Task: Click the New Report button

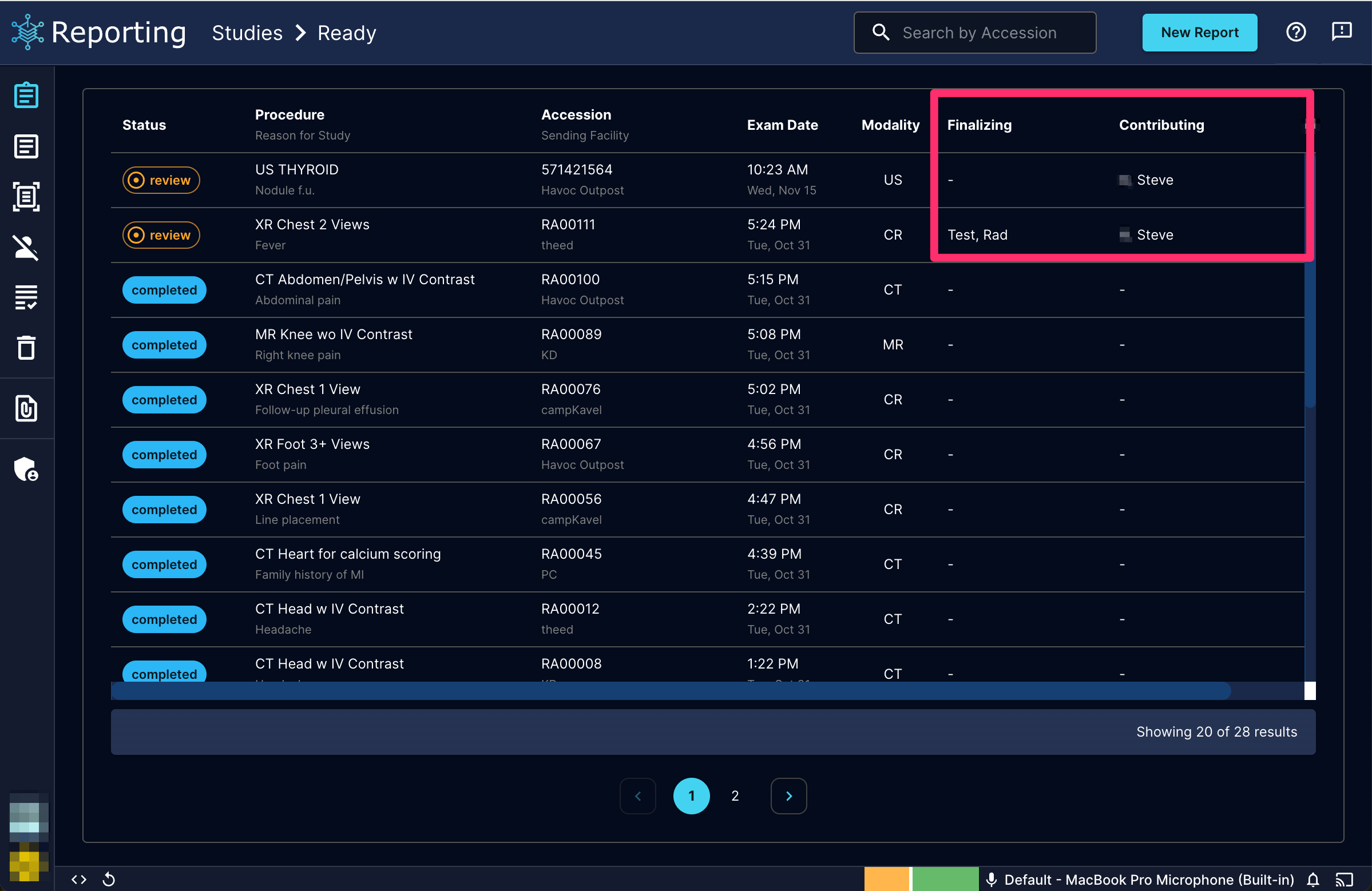Action: click(1199, 32)
